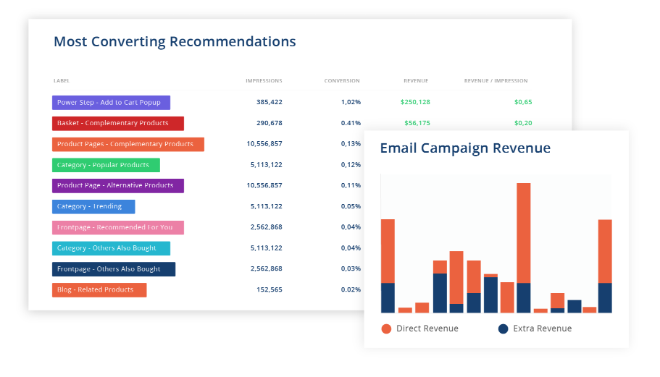Click the Category - Popular Products label

[x=106, y=165]
